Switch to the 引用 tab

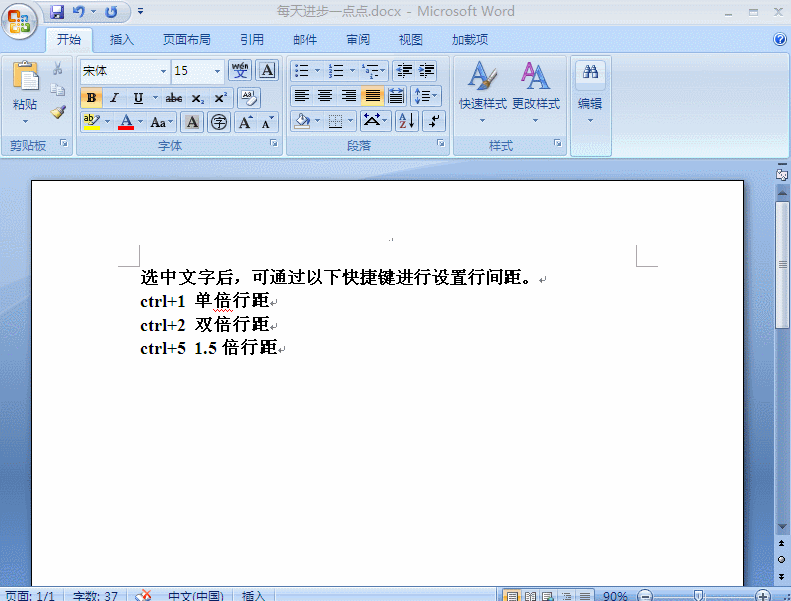(251, 39)
